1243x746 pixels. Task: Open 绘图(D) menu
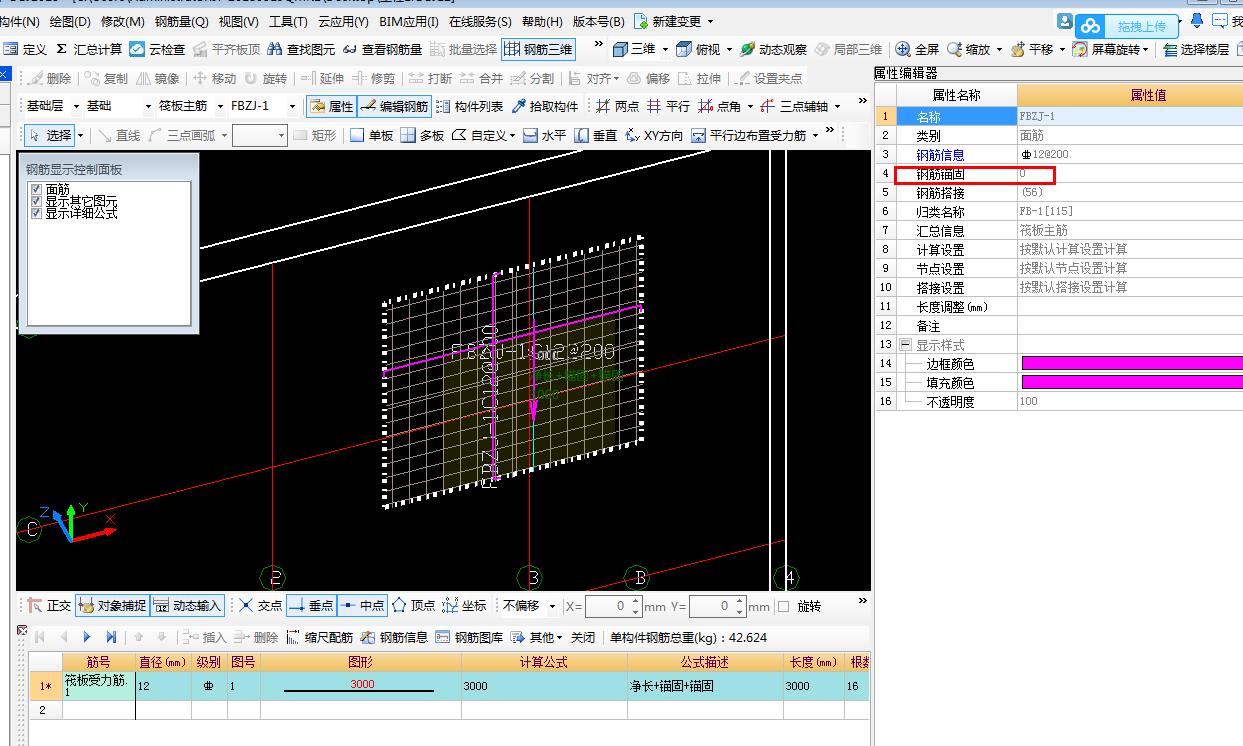coord(69,21)
